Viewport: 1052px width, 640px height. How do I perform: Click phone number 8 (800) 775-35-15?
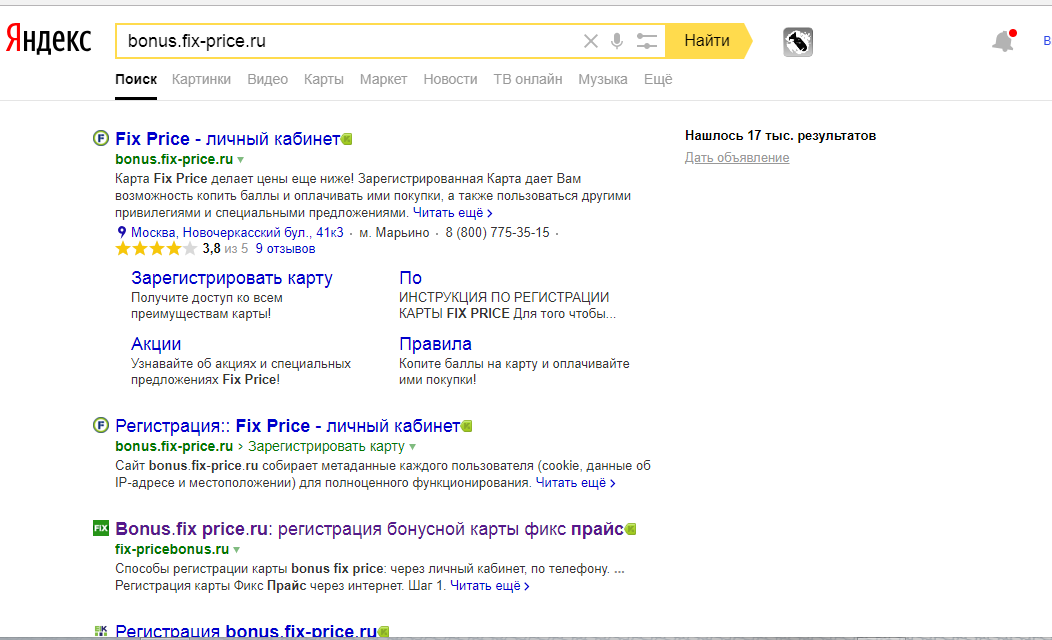click(x=497, y=232)
